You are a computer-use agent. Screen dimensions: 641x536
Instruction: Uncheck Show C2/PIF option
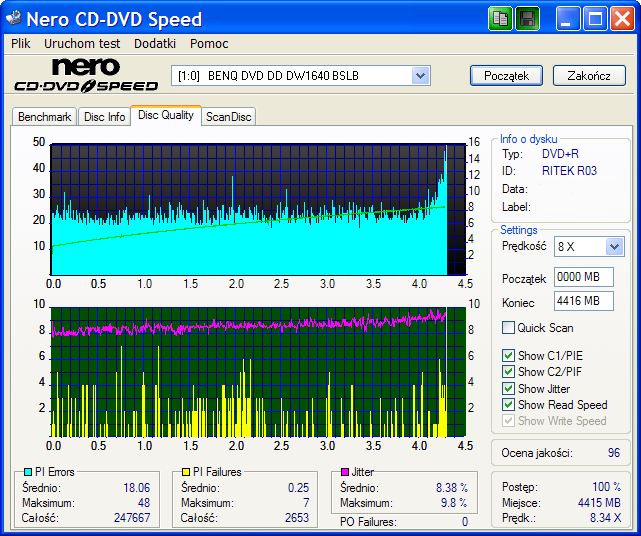pyautogui.click(x=508, y=372)
